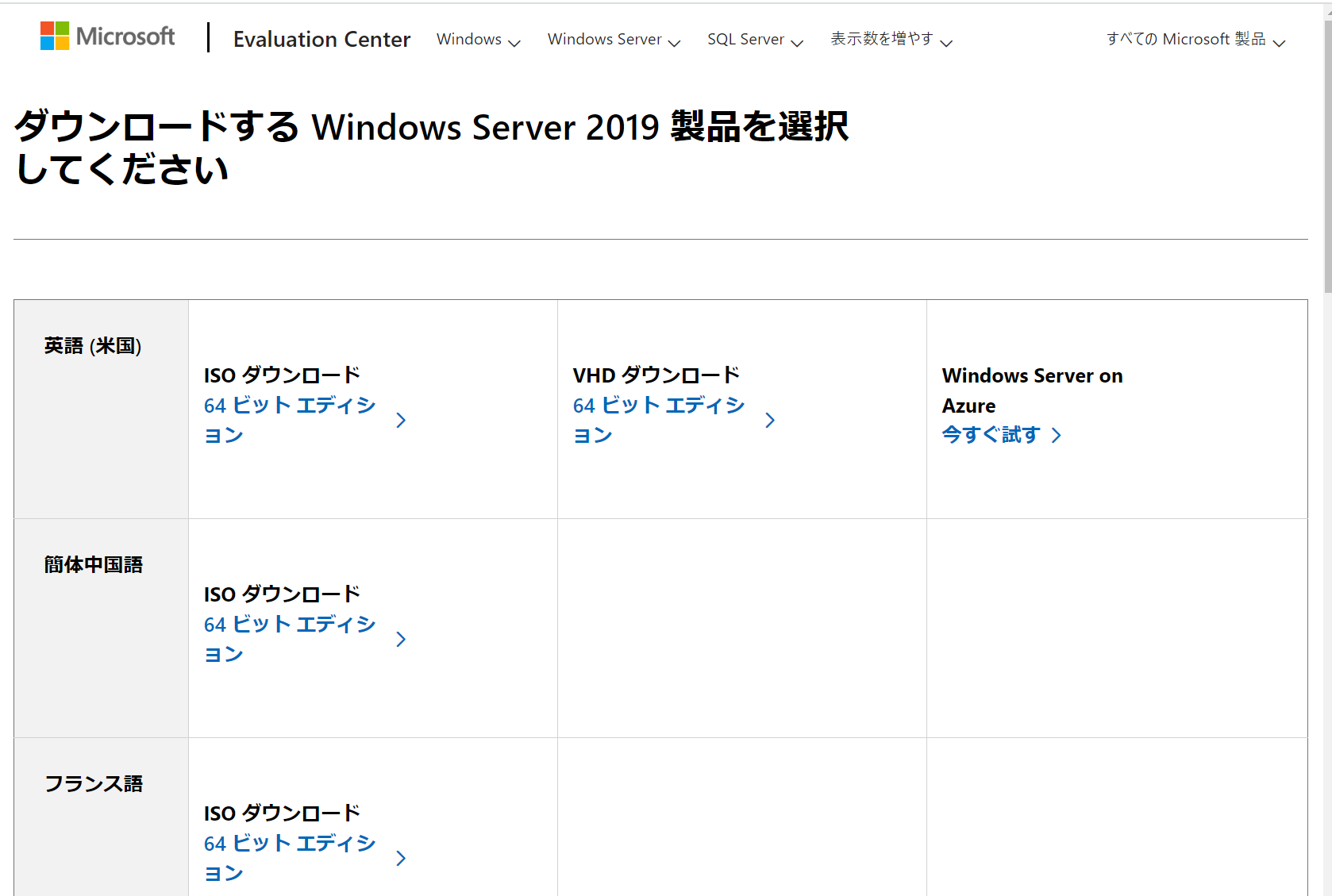Click VHD ダウンロード heading
Image resolution: width=1332 pixels, height=896 pixels.
656,375
